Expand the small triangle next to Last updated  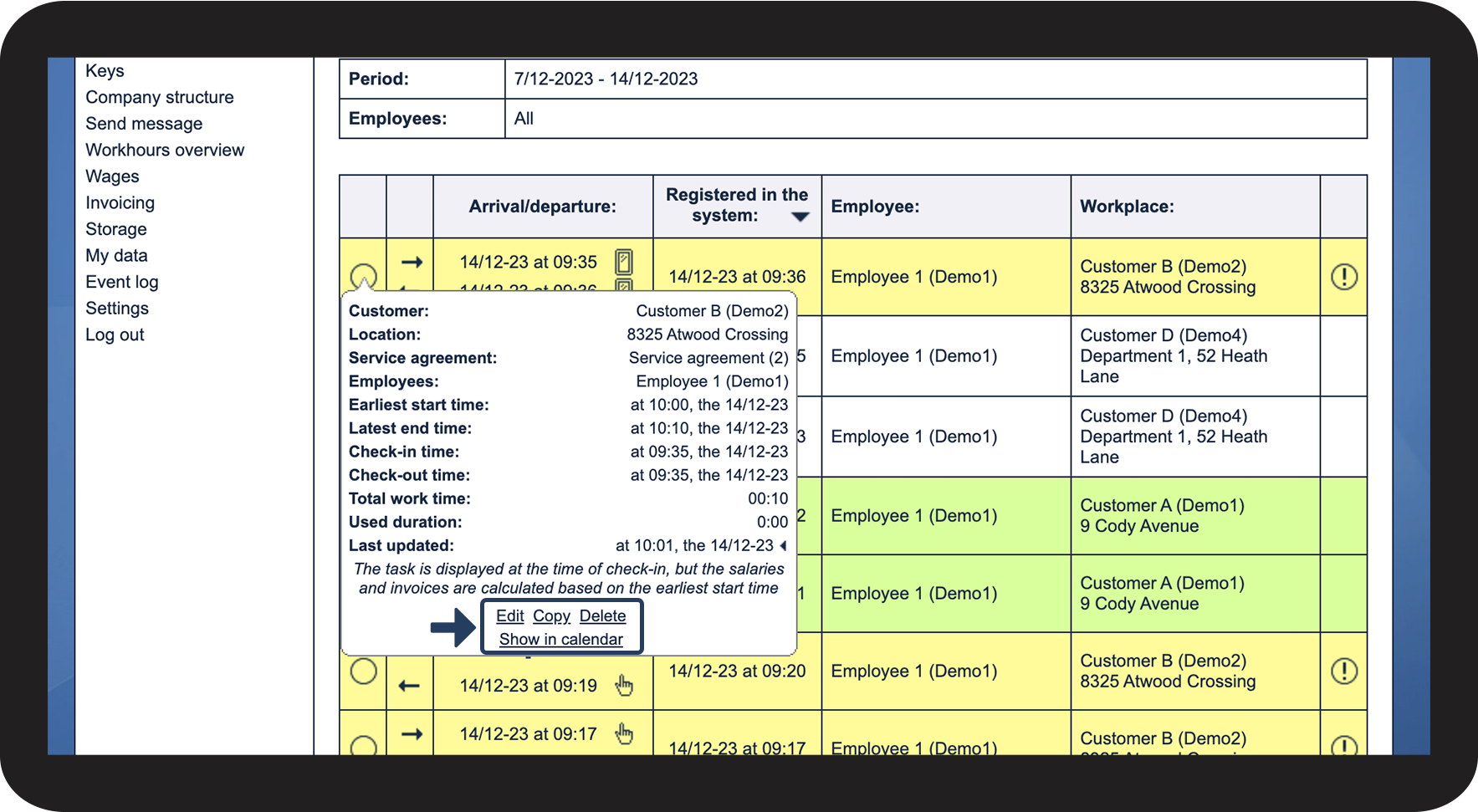pos(784,545)
